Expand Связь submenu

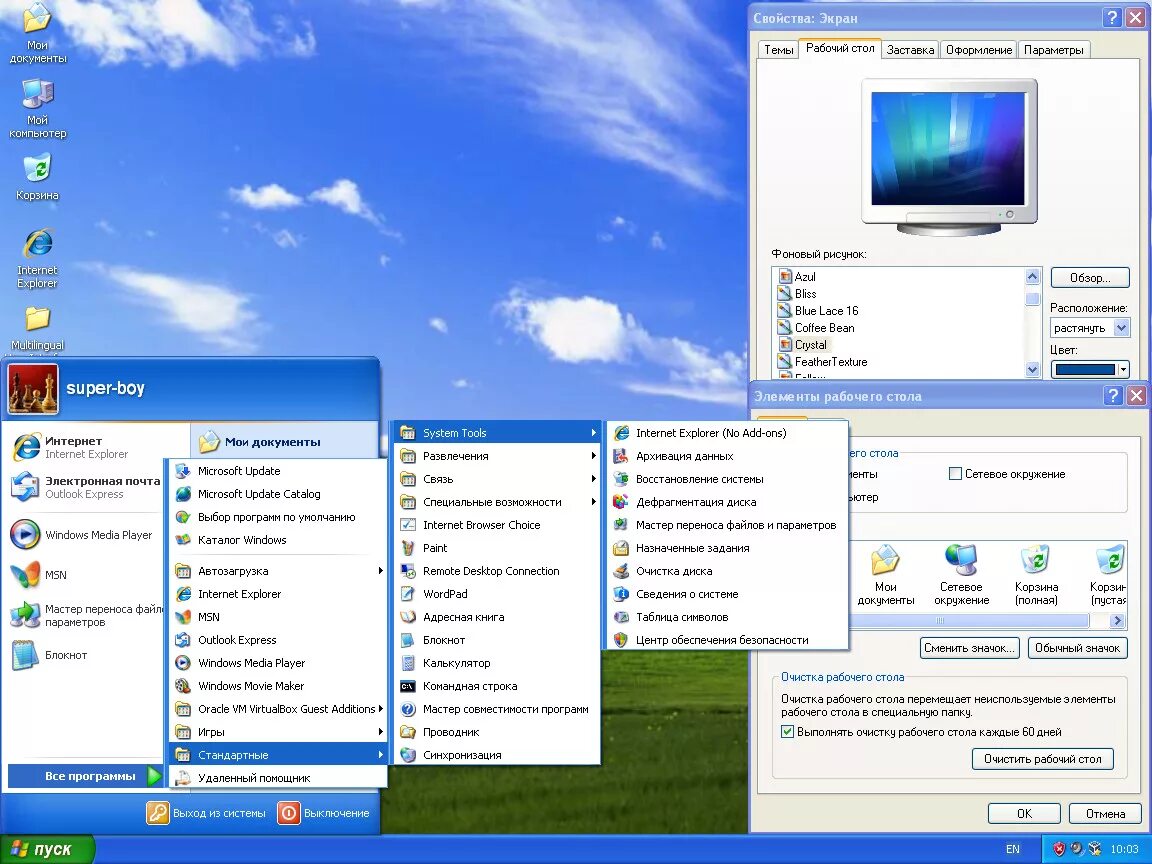coord(497,479)
